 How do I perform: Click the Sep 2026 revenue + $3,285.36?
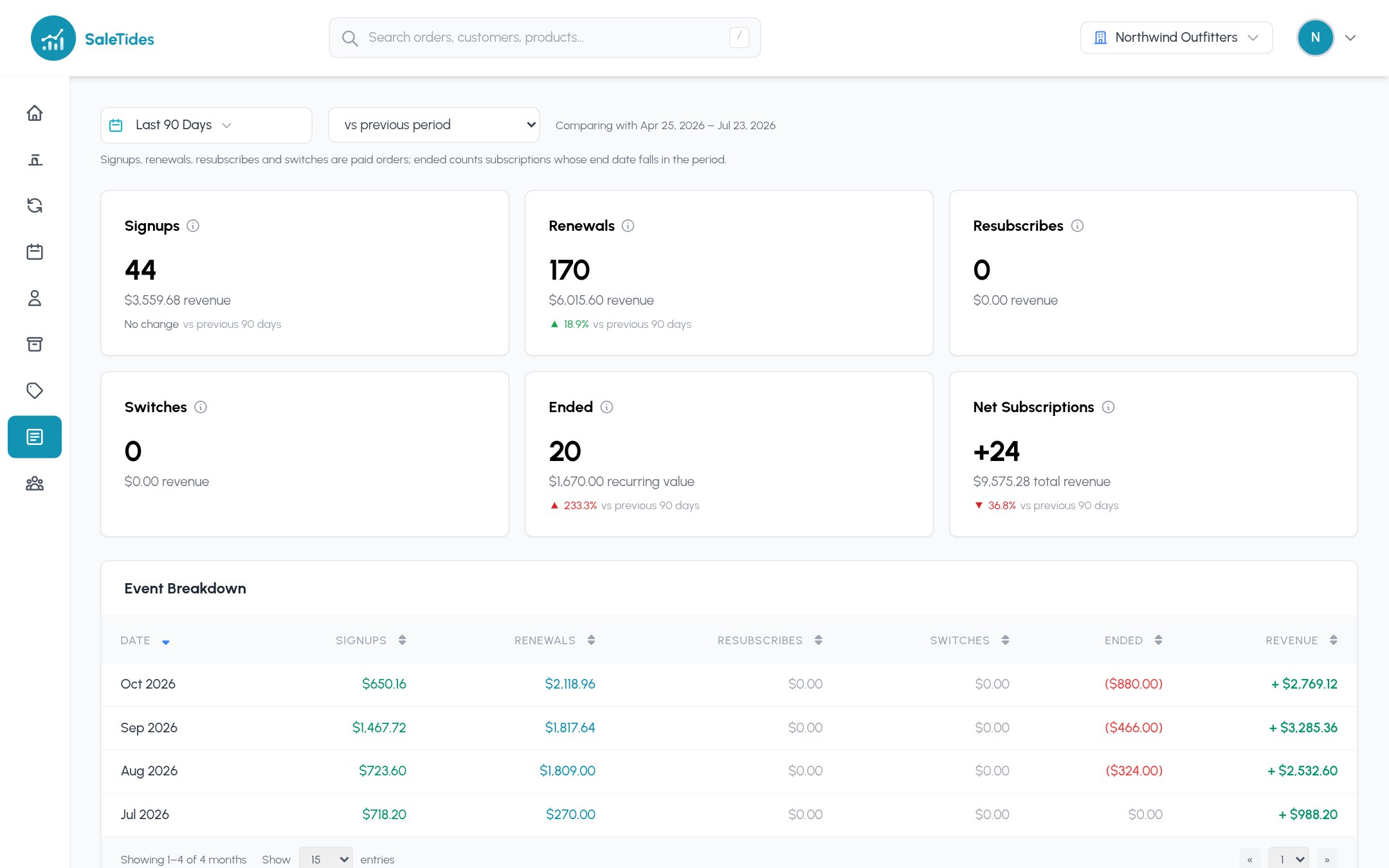(1303, 728)
